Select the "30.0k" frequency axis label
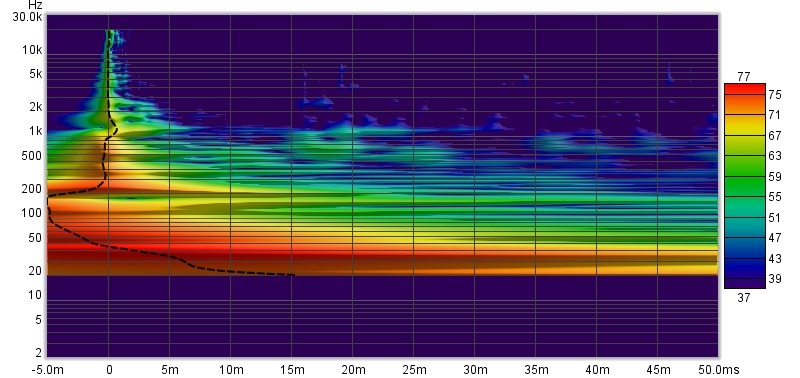 click(28, 17)
